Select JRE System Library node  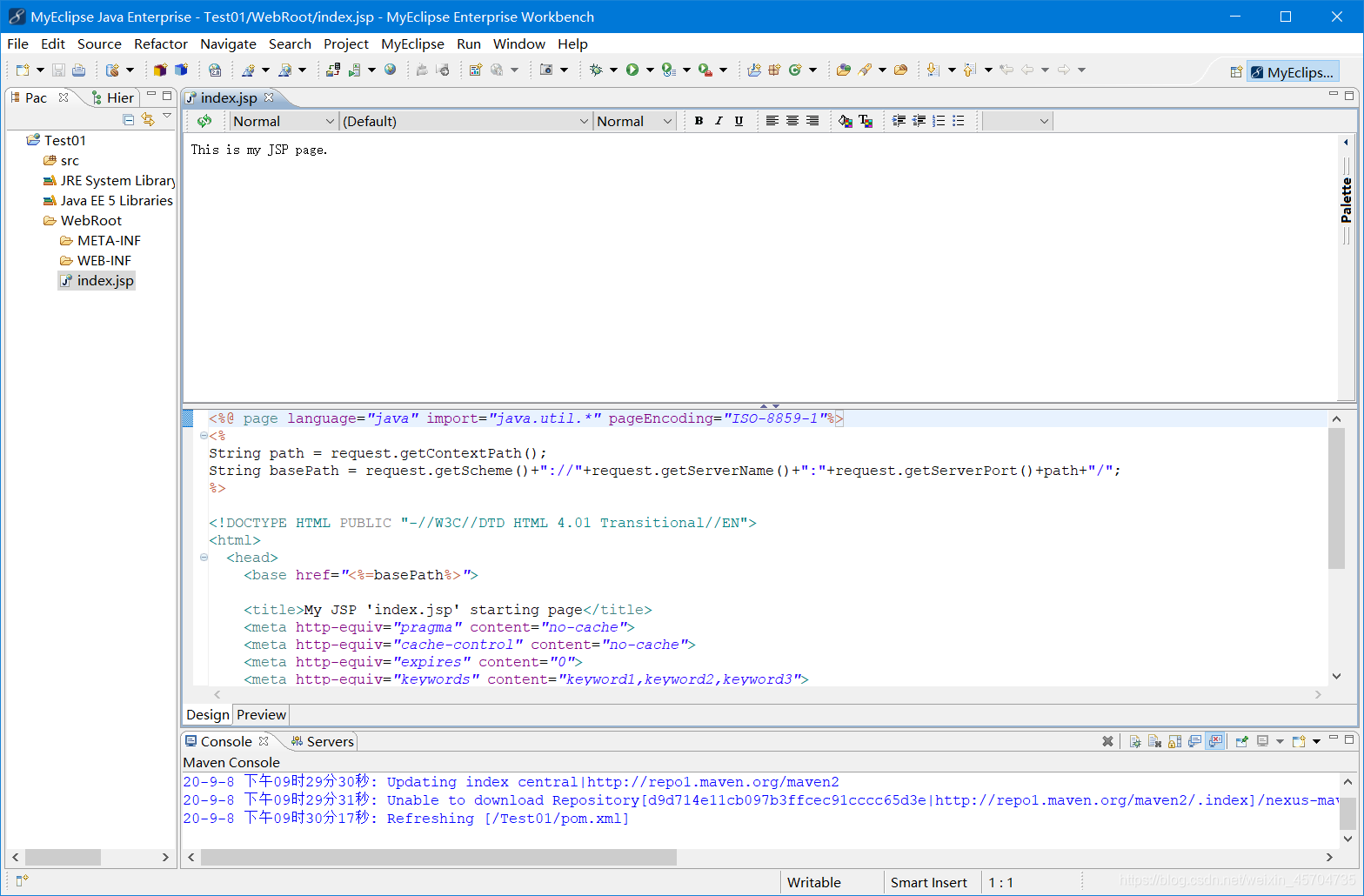pos(110,180)
